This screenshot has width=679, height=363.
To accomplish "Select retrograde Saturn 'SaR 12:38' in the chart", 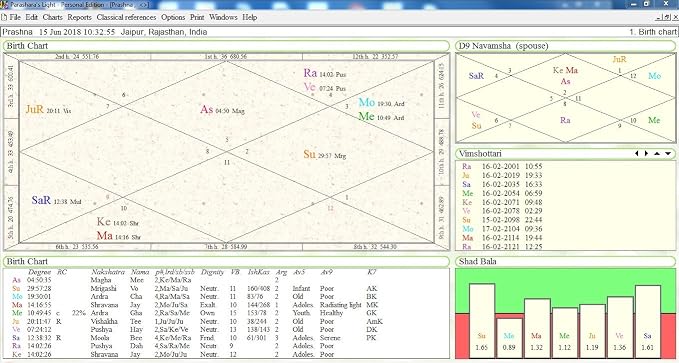I will [56, 201].
